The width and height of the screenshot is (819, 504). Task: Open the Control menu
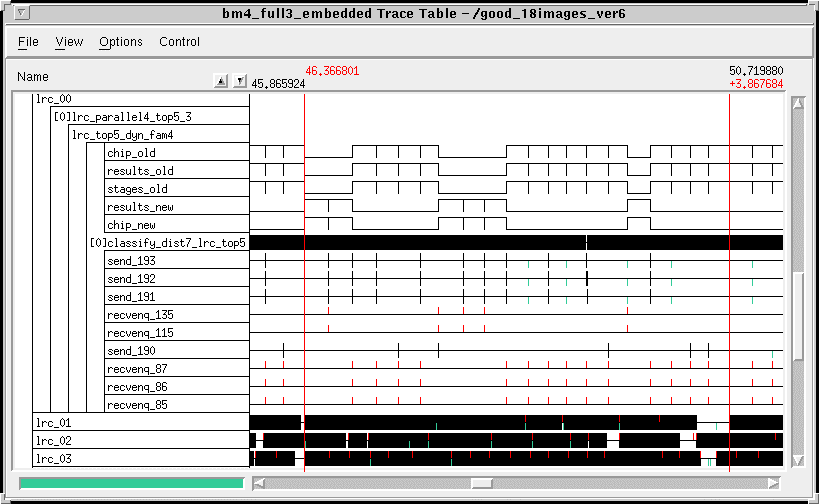(x=179, y=42)
